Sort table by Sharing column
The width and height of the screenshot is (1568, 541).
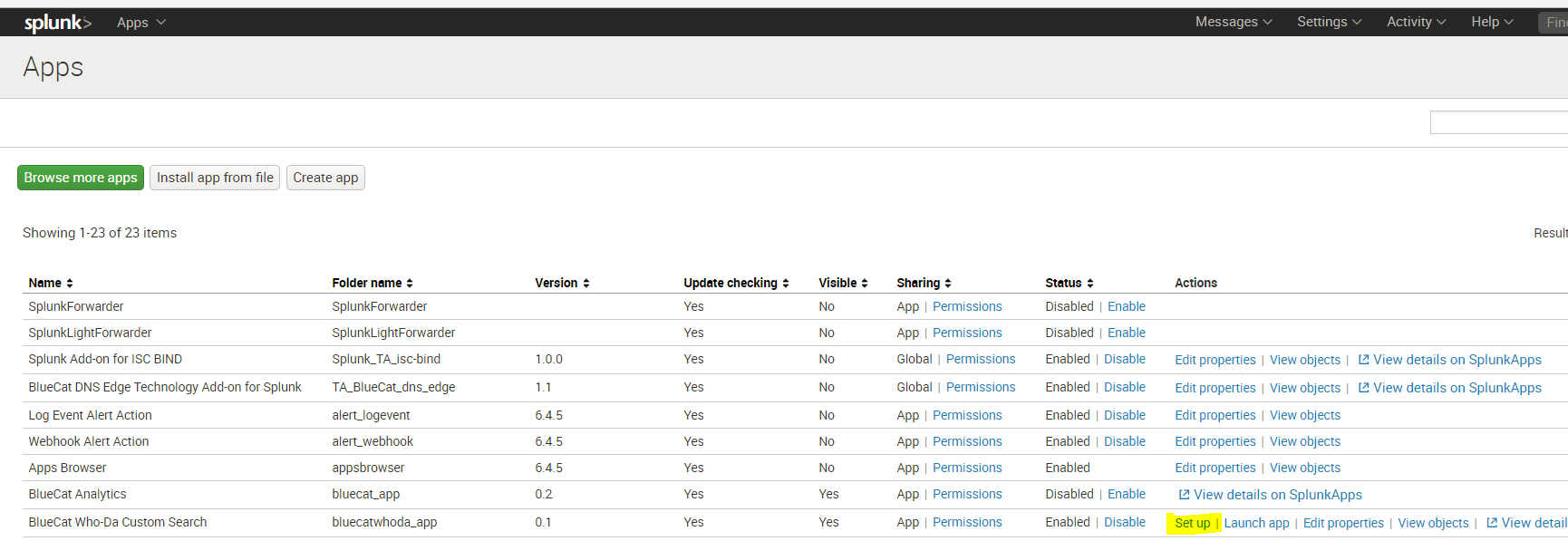click(924, 283)
